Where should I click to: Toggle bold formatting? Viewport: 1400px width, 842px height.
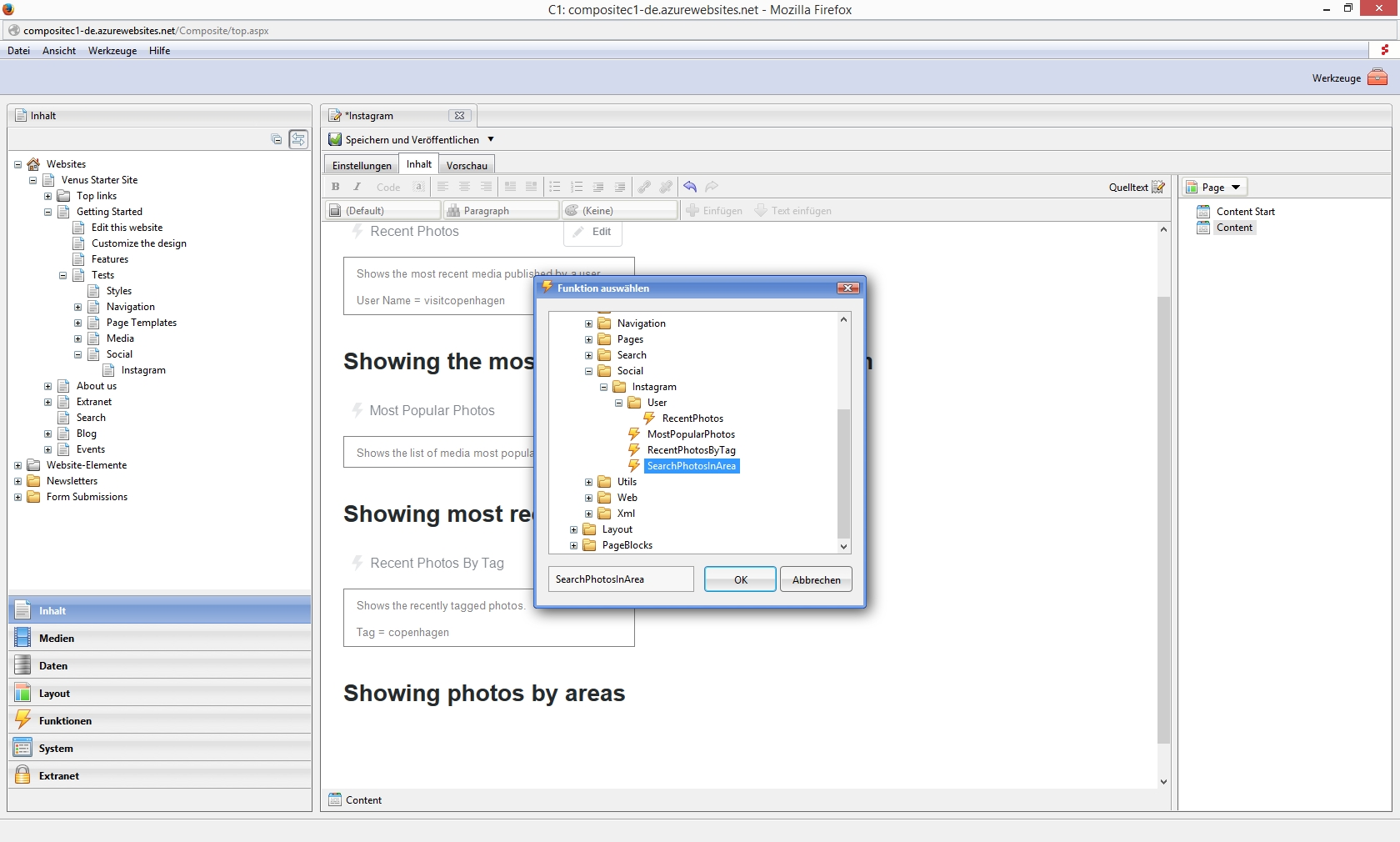(336, 187)
